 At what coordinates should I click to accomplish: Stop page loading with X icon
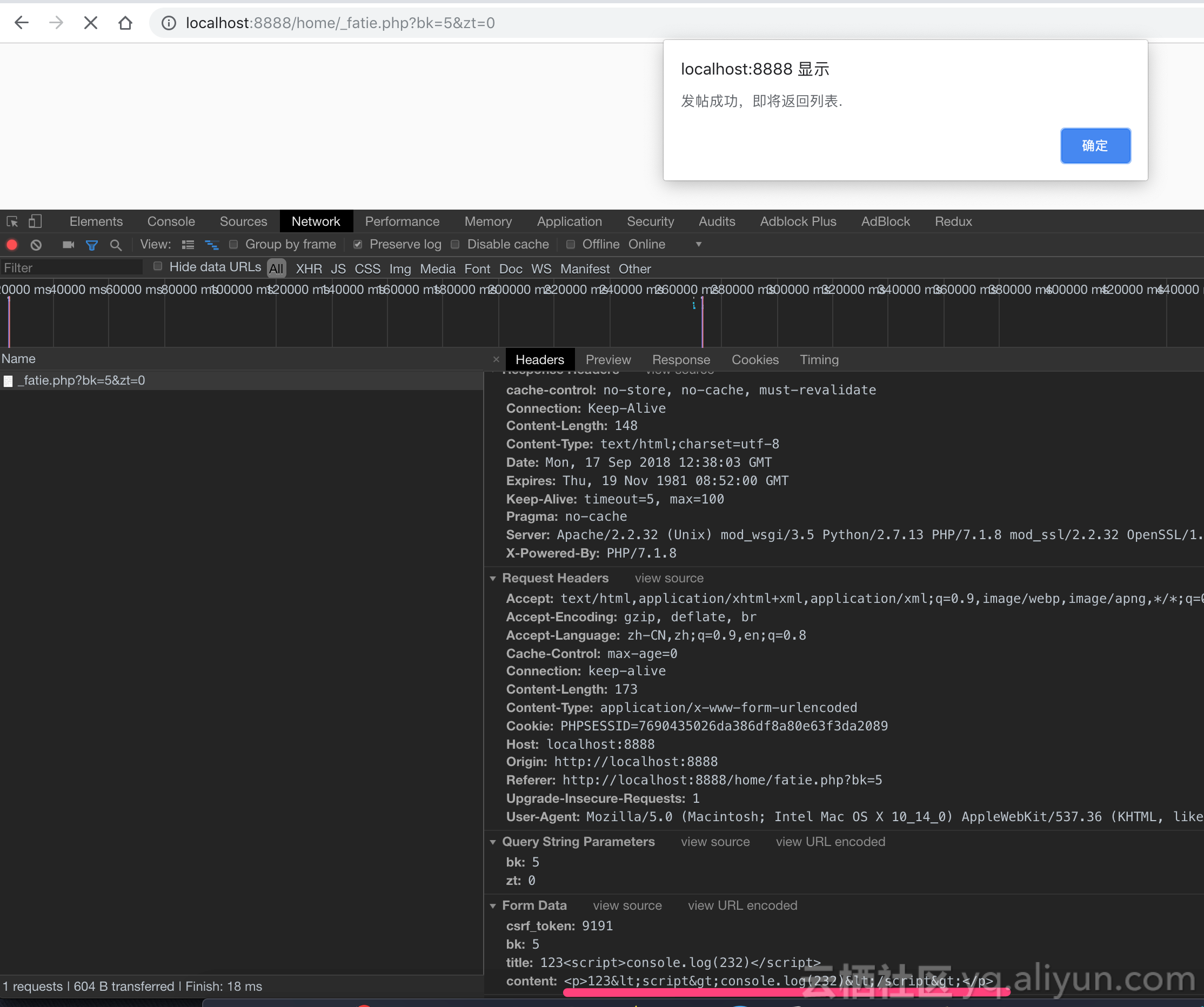91,23
